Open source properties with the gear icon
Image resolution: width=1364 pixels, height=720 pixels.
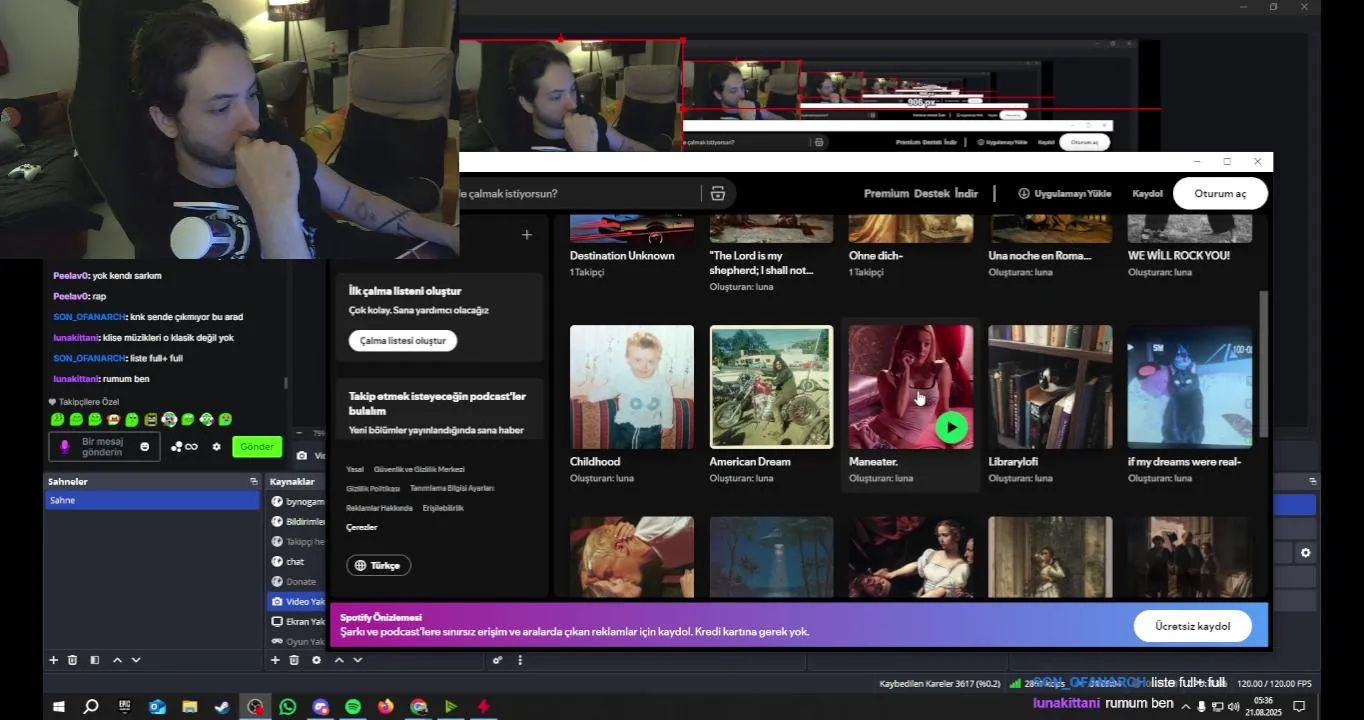[317, 660]
